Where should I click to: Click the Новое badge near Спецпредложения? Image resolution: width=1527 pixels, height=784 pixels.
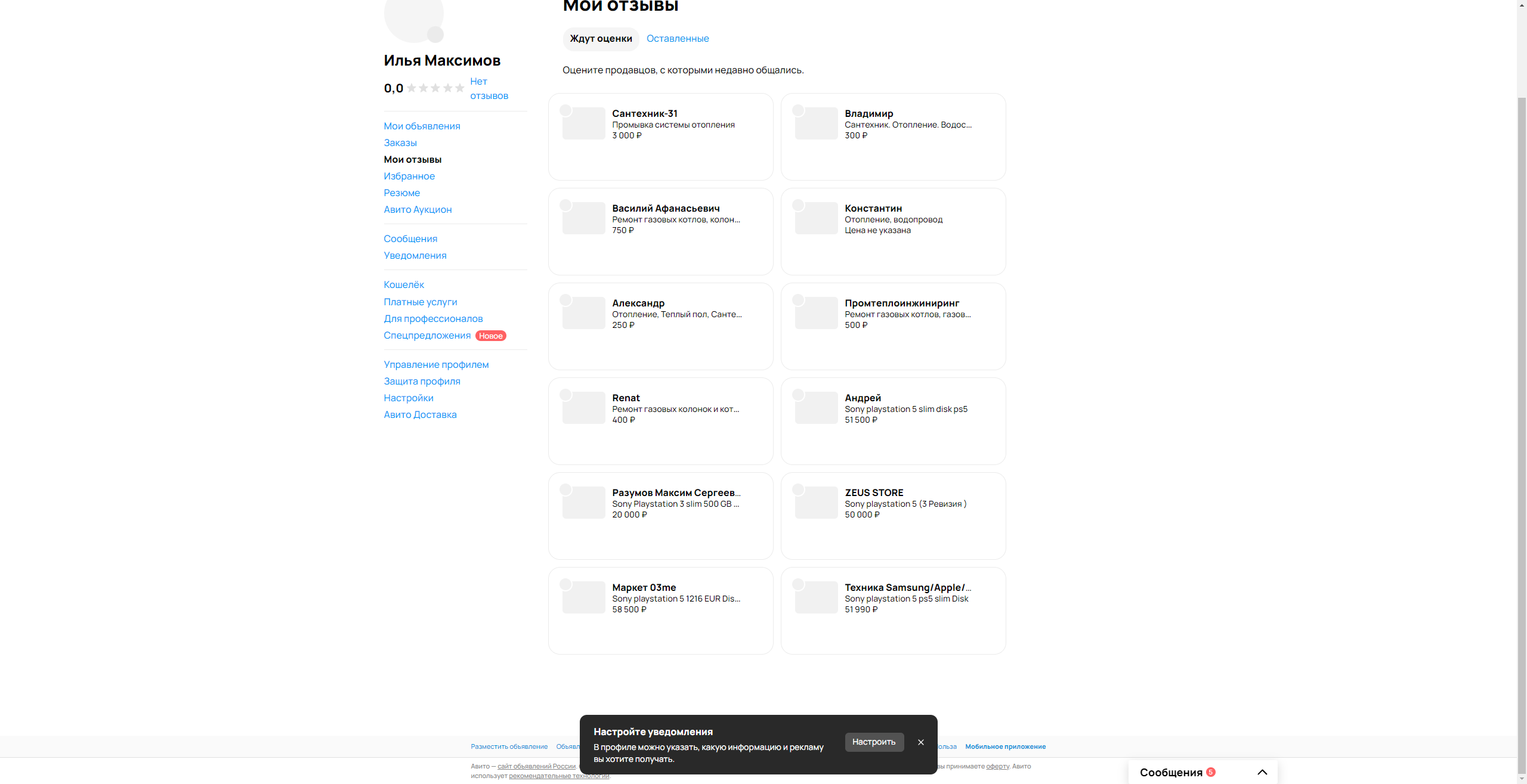[x=490, y=336]
